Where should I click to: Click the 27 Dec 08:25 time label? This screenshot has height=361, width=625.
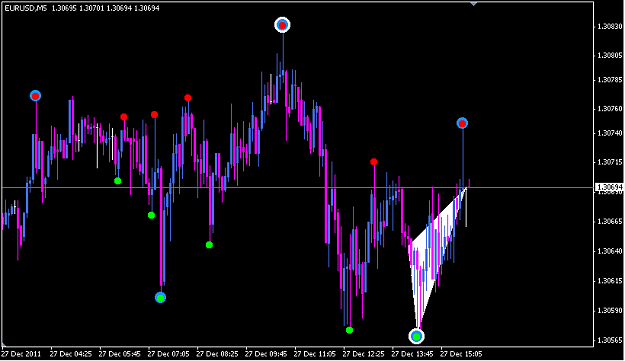point(217,354)
